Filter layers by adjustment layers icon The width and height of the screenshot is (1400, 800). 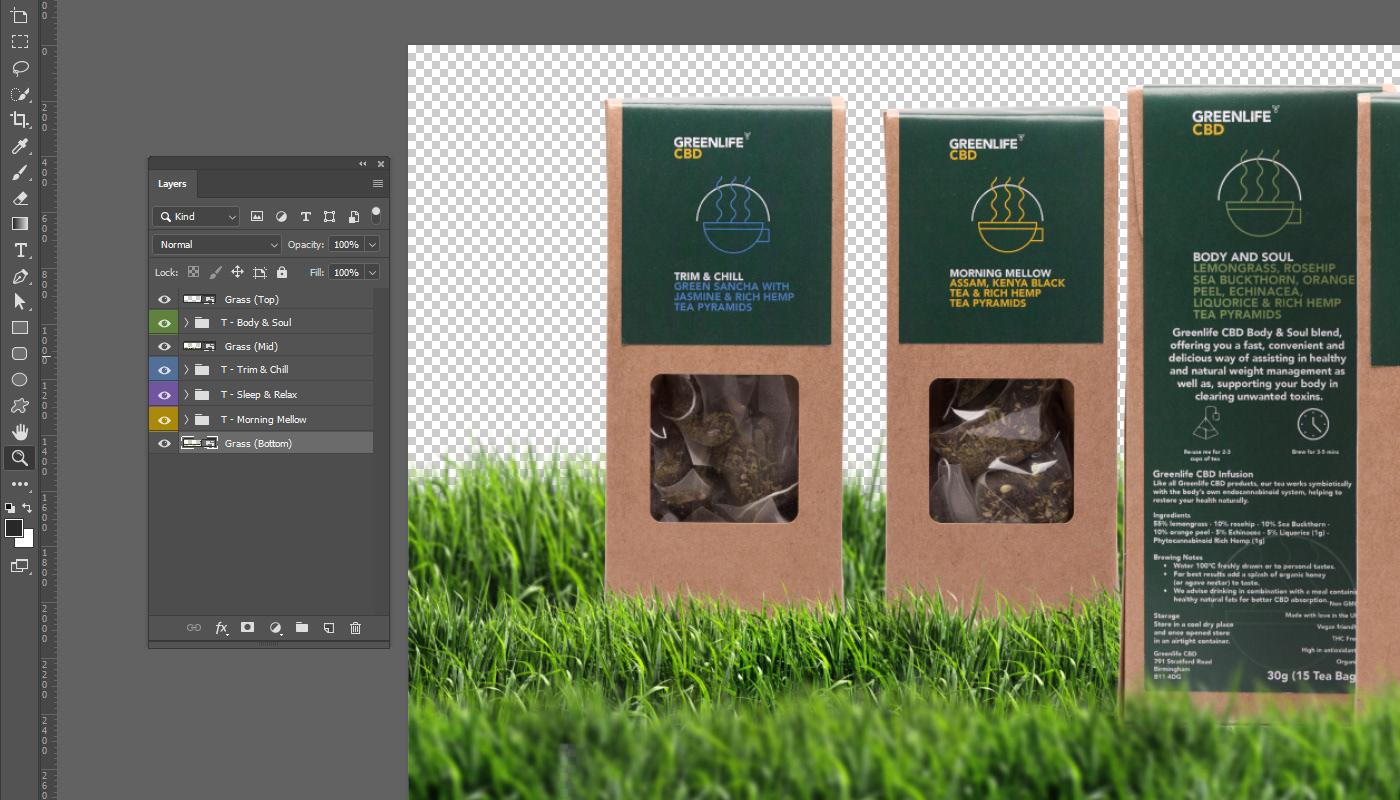281,217
